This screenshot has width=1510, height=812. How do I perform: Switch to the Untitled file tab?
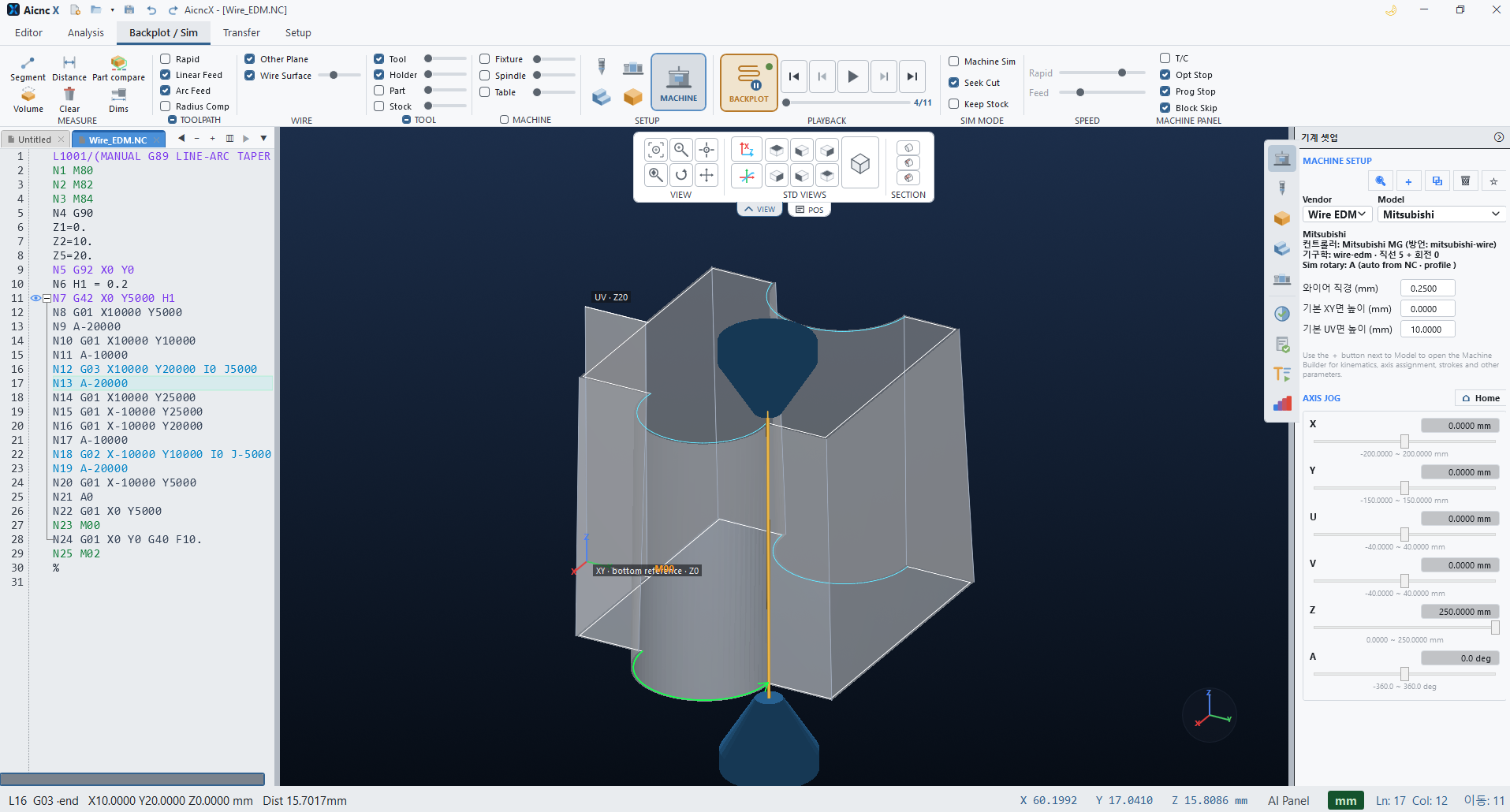click(35, 140)
